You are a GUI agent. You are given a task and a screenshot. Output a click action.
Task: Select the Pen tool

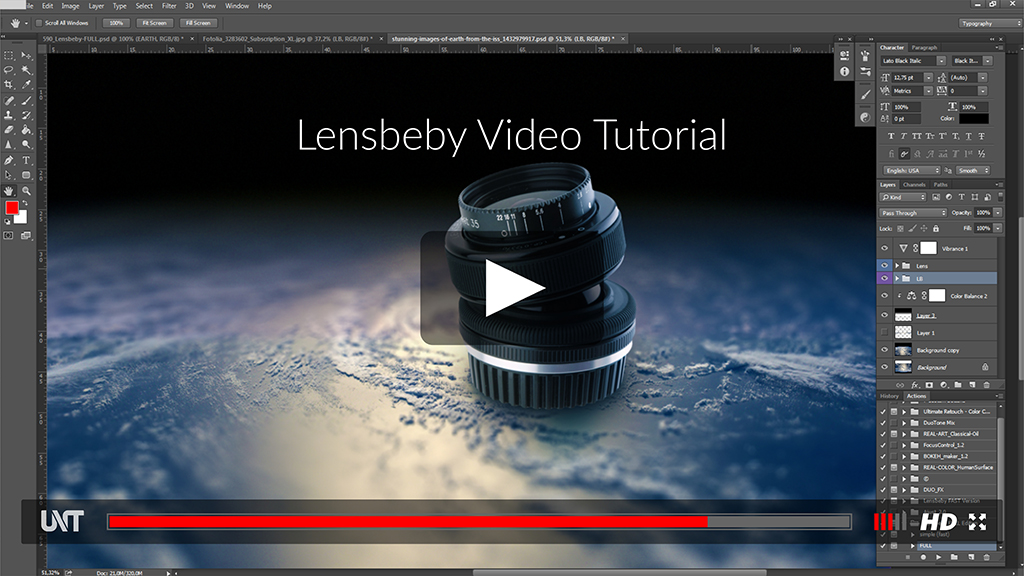click(x=8, y=160)
